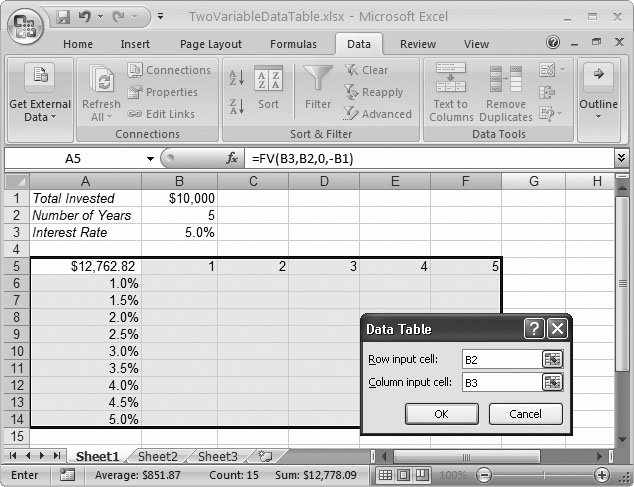
Task: Expand the Name Box dropdown arrow
Action: 150,159
